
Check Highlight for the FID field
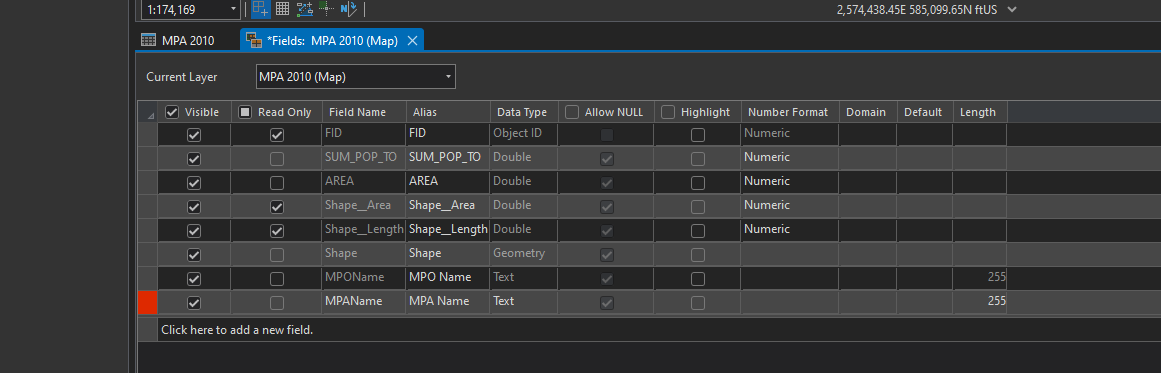697,135
